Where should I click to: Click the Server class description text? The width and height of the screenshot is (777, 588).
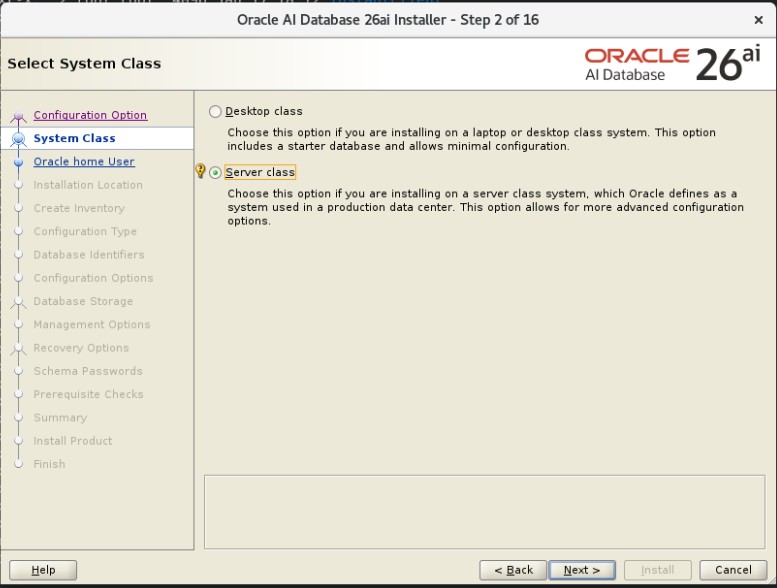tap(485, 207)
